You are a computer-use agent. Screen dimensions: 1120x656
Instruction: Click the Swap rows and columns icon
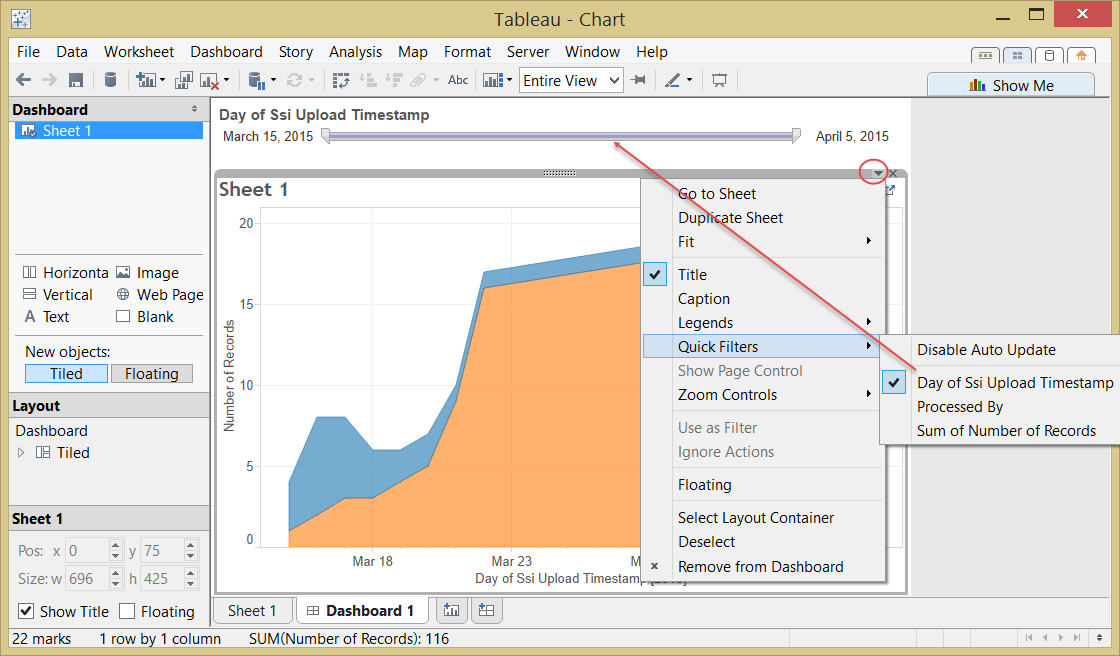pos(341,80)
